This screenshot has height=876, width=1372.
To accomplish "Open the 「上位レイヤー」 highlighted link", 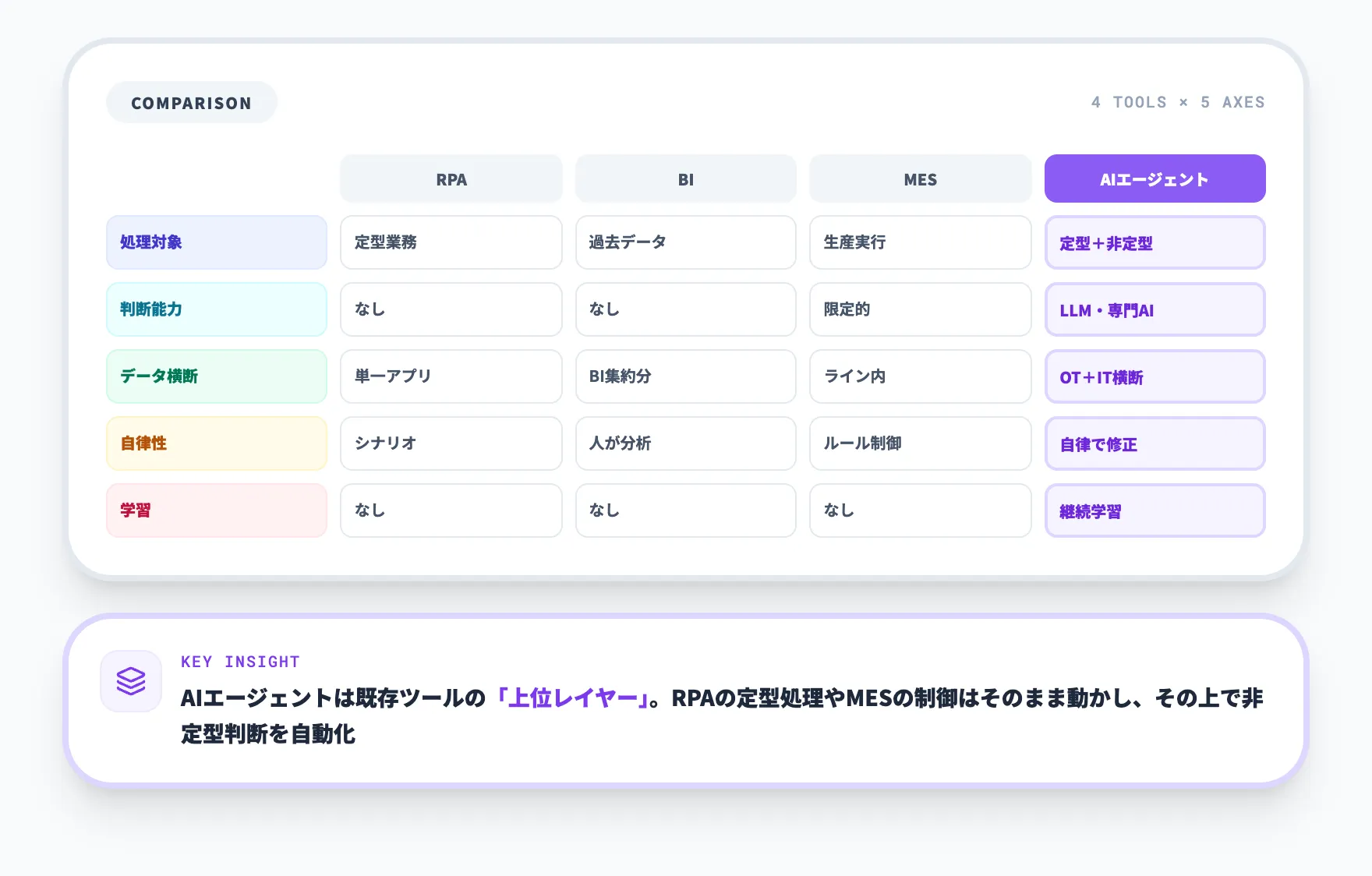I will coord(571,699).
